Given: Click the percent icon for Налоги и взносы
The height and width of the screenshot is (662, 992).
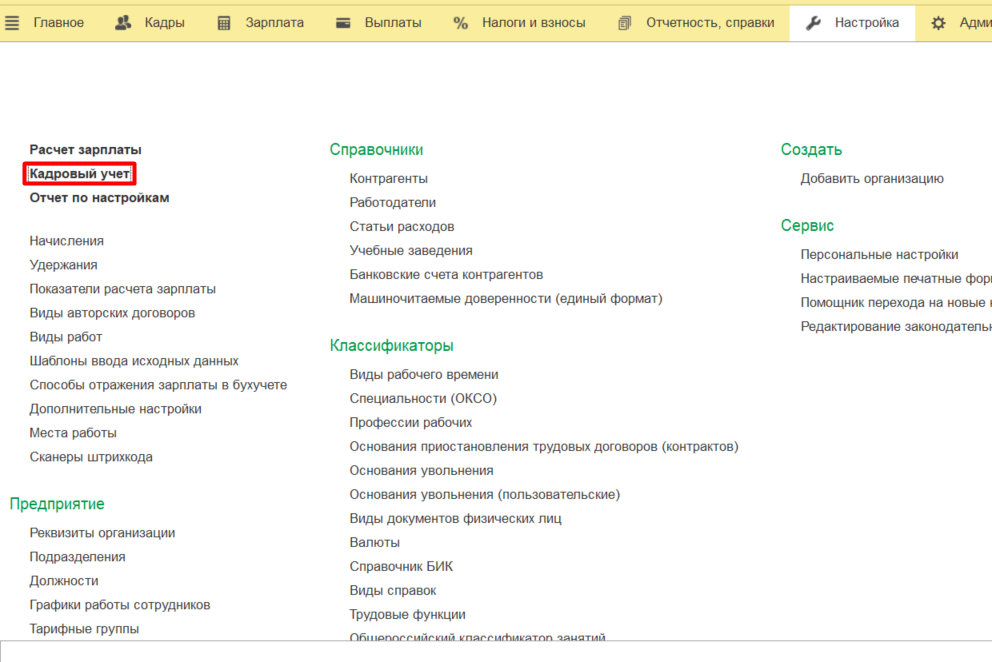Looking at the screenshot, I should coord(461,23).
